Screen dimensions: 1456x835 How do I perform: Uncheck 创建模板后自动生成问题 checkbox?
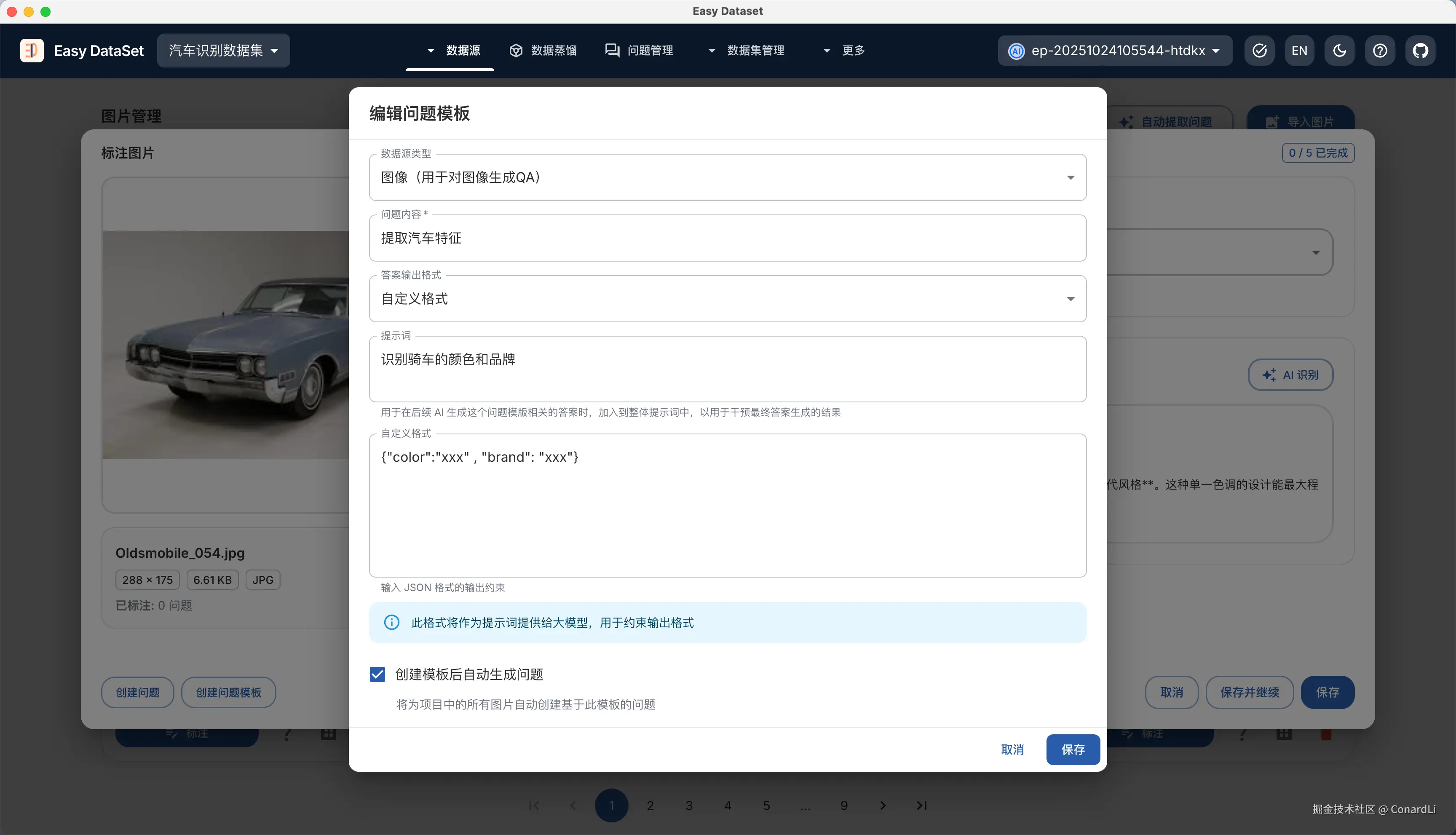pos(377,674)
